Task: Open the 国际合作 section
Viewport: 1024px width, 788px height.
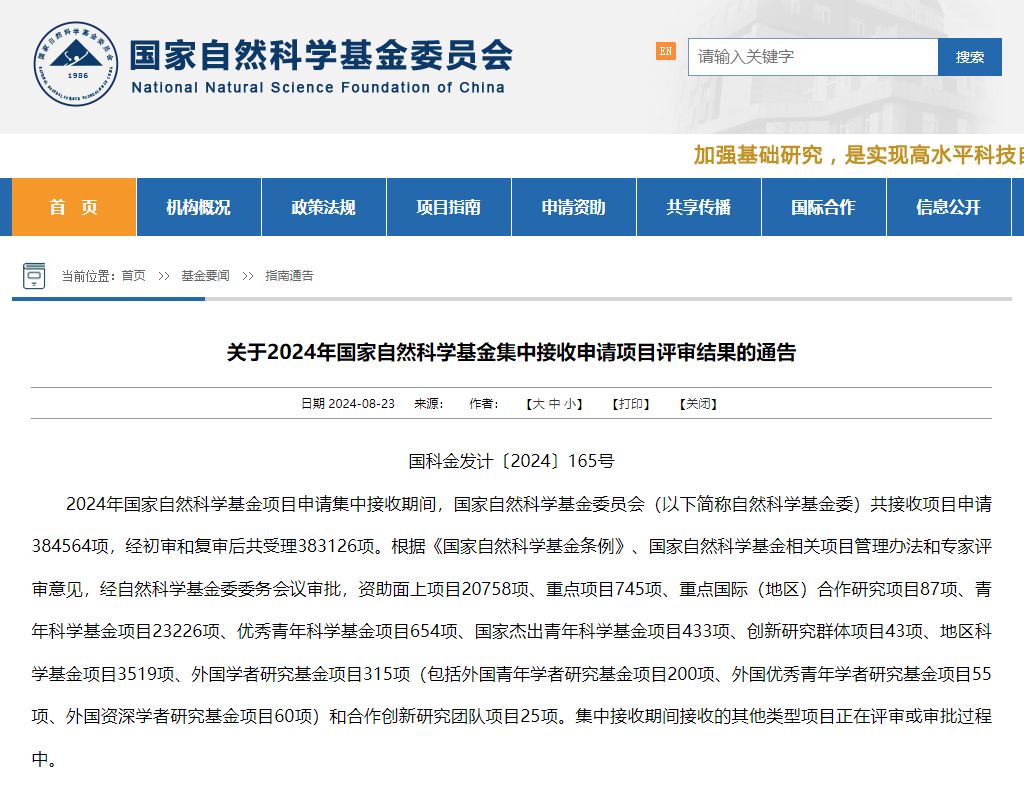Action: [x=823, y=206]
